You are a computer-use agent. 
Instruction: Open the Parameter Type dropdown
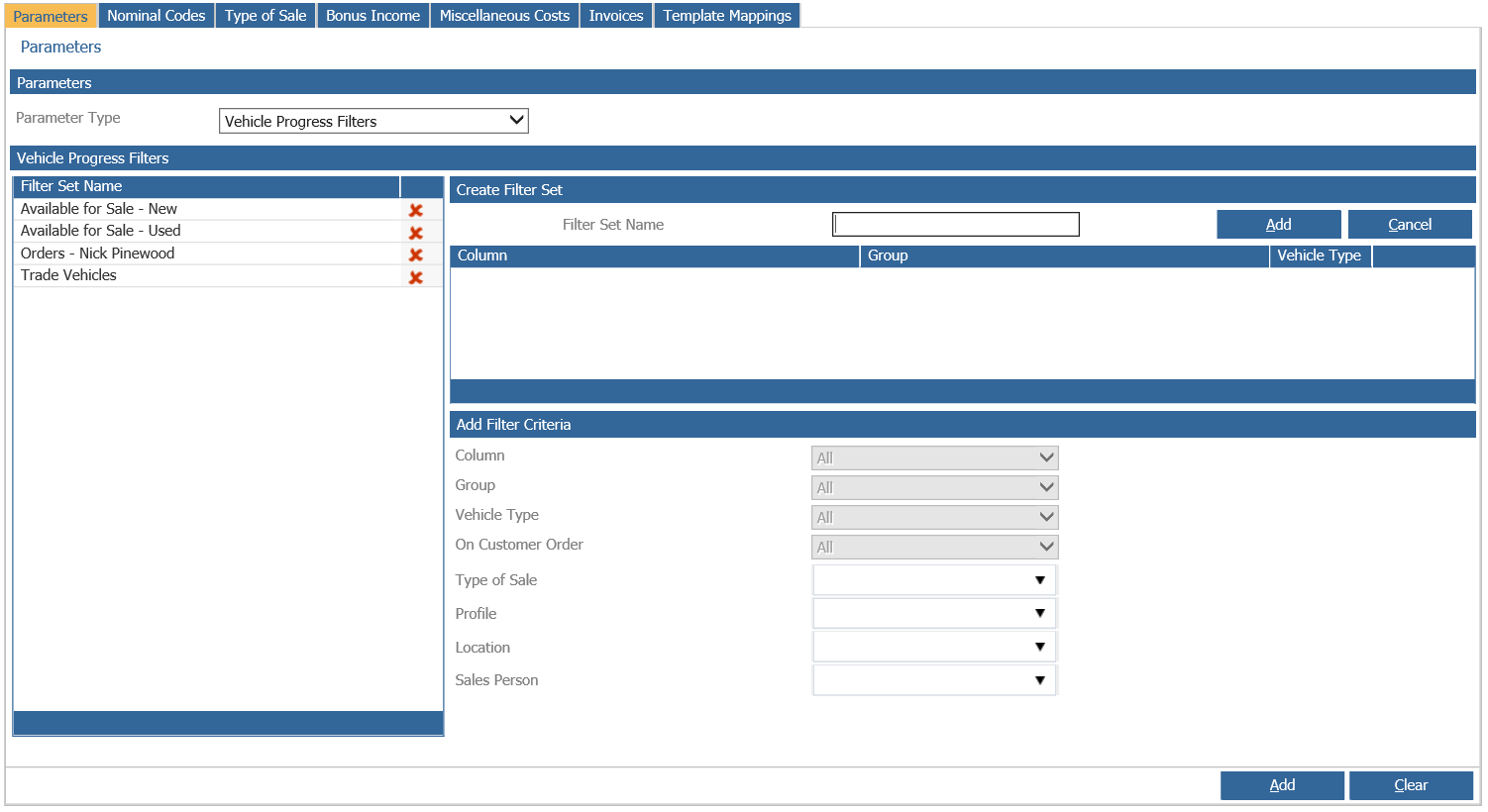point(373,121)
